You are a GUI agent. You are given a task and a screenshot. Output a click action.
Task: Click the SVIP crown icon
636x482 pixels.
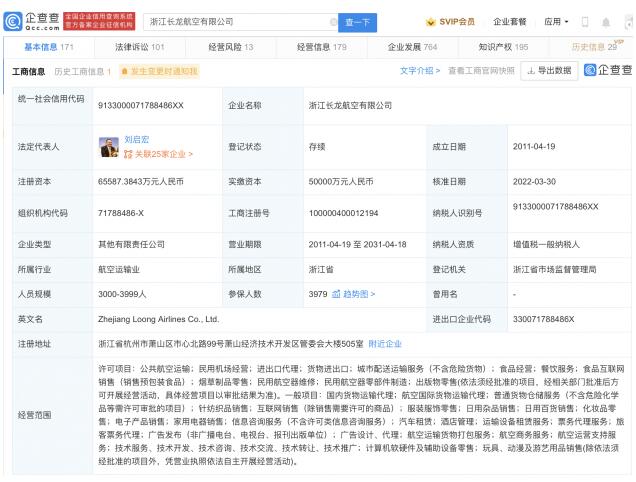point(430,22)
